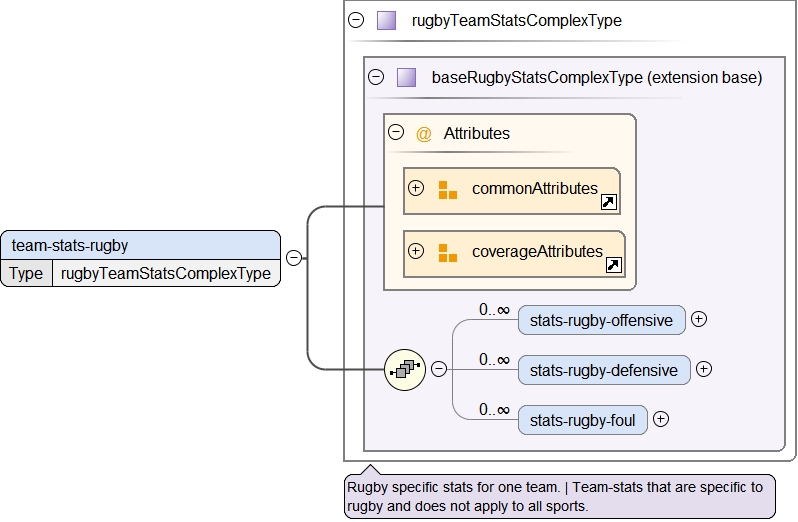
Task: Expand the commonAttributes group
Action: (416, 188)
